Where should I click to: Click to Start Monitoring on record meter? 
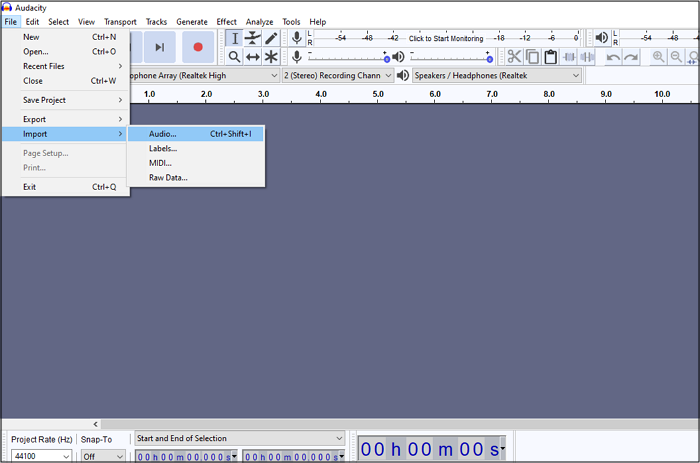click(445, 38)
